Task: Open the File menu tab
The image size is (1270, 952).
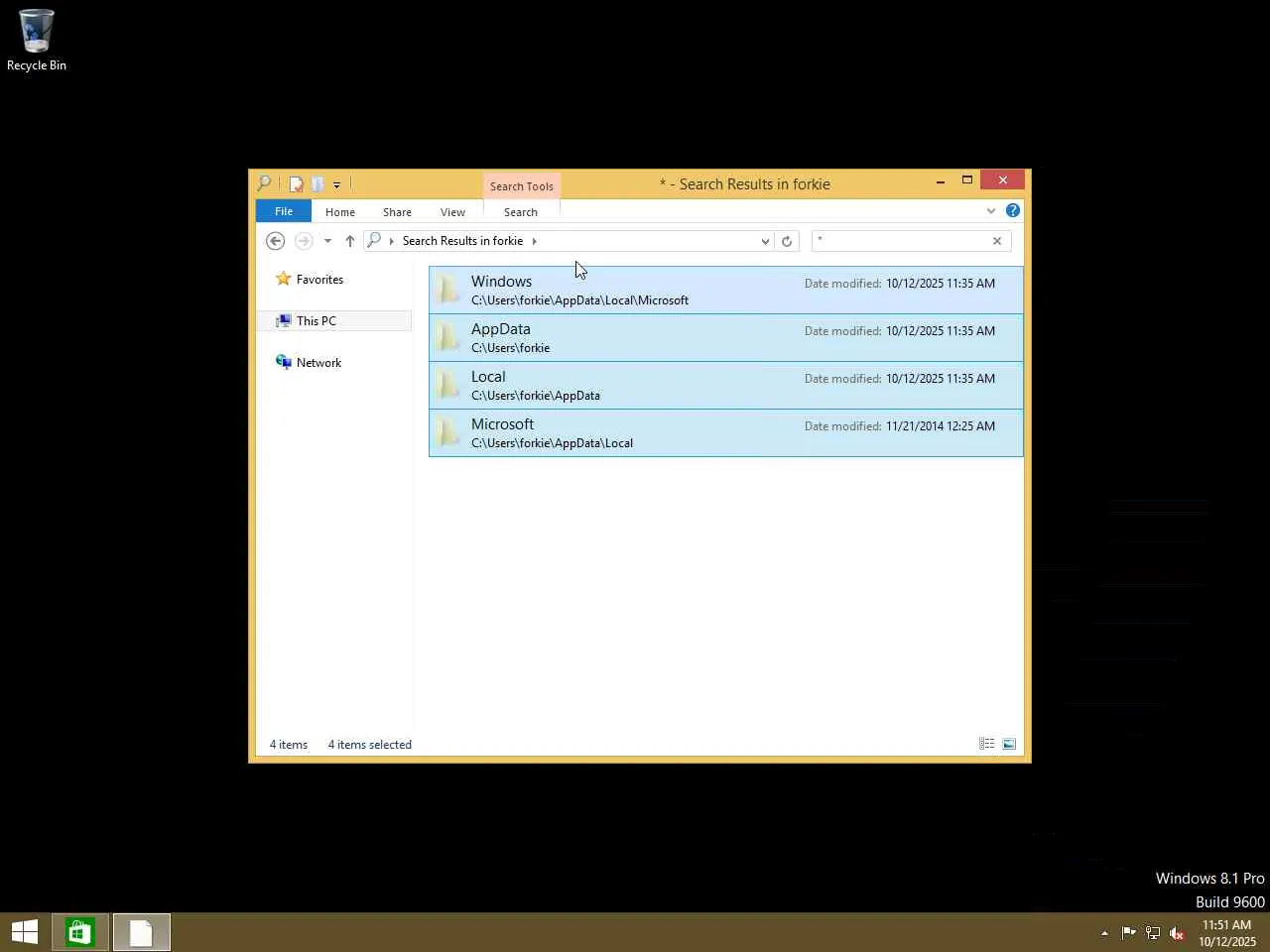Action: tap(284, 211)
